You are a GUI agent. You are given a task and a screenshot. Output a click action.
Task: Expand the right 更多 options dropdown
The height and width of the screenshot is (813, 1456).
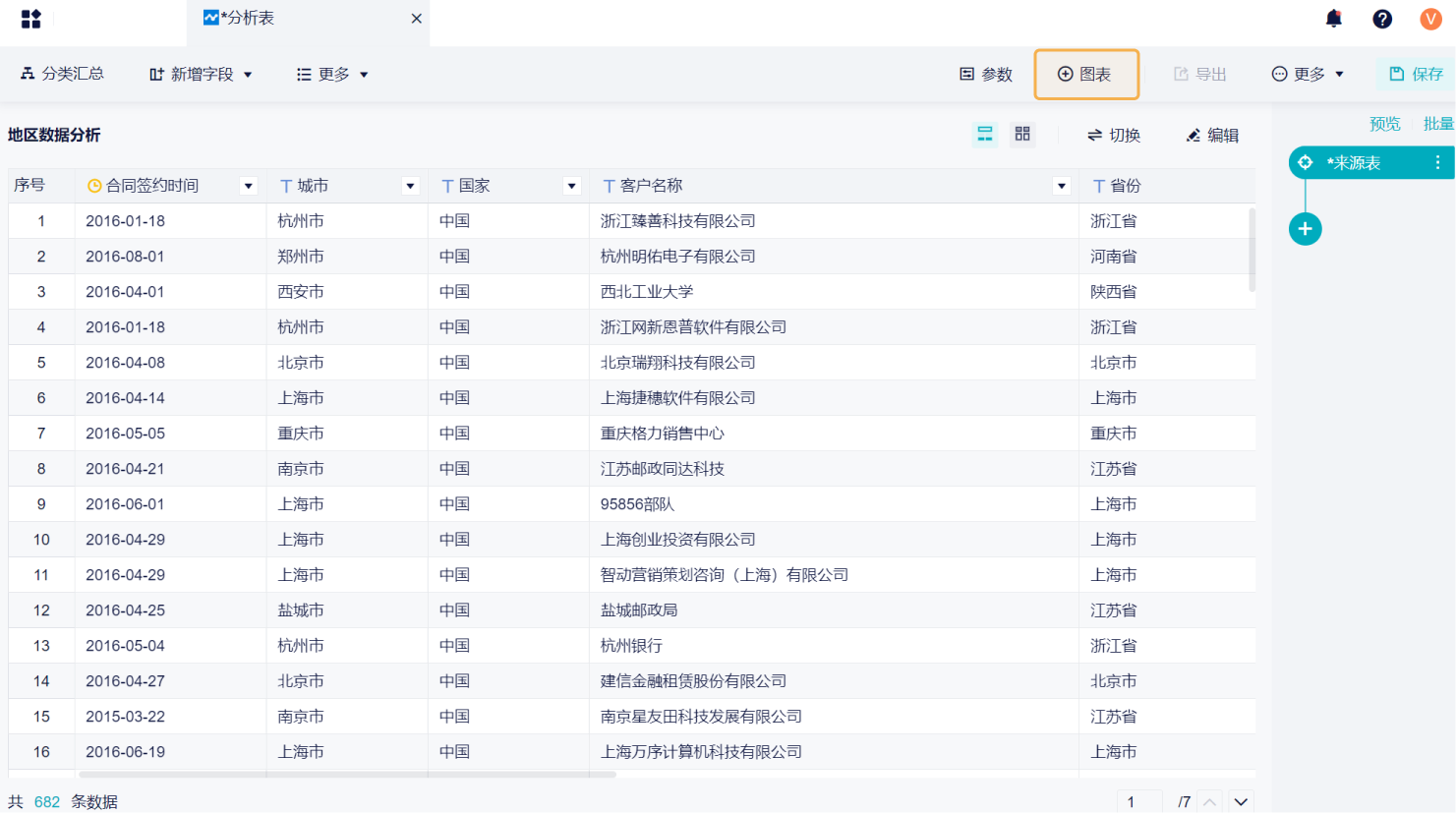click(x=1308, y=74)
